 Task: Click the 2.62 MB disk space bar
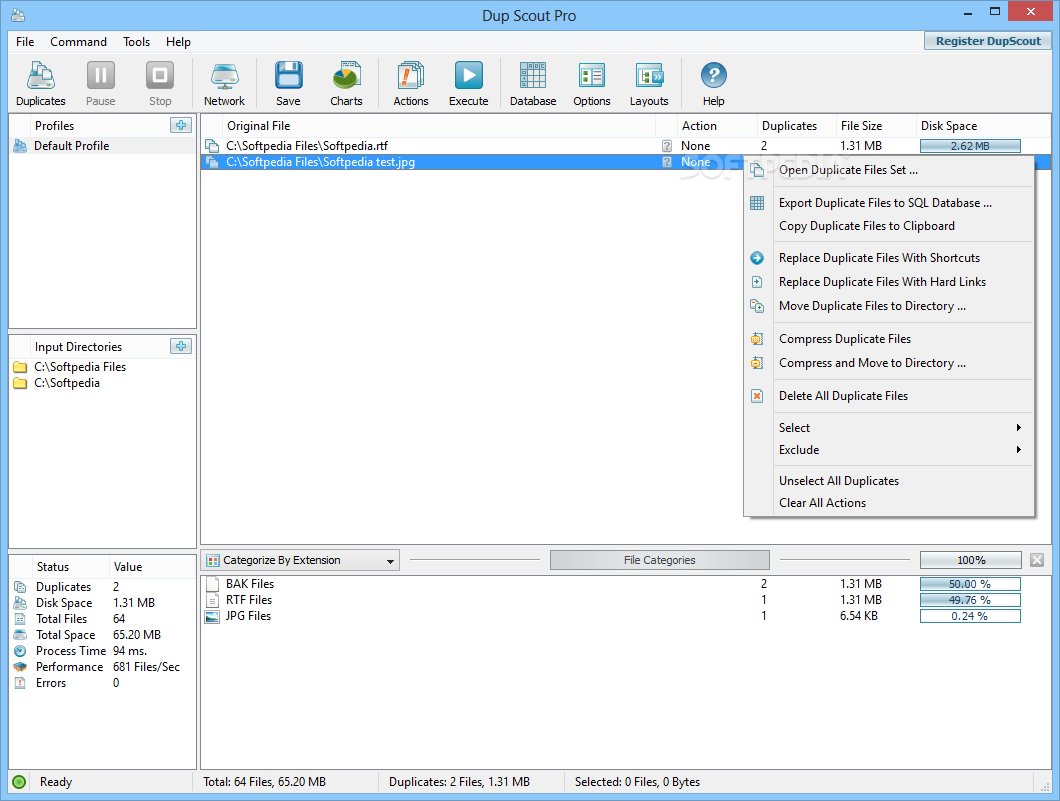click(970, 146)
